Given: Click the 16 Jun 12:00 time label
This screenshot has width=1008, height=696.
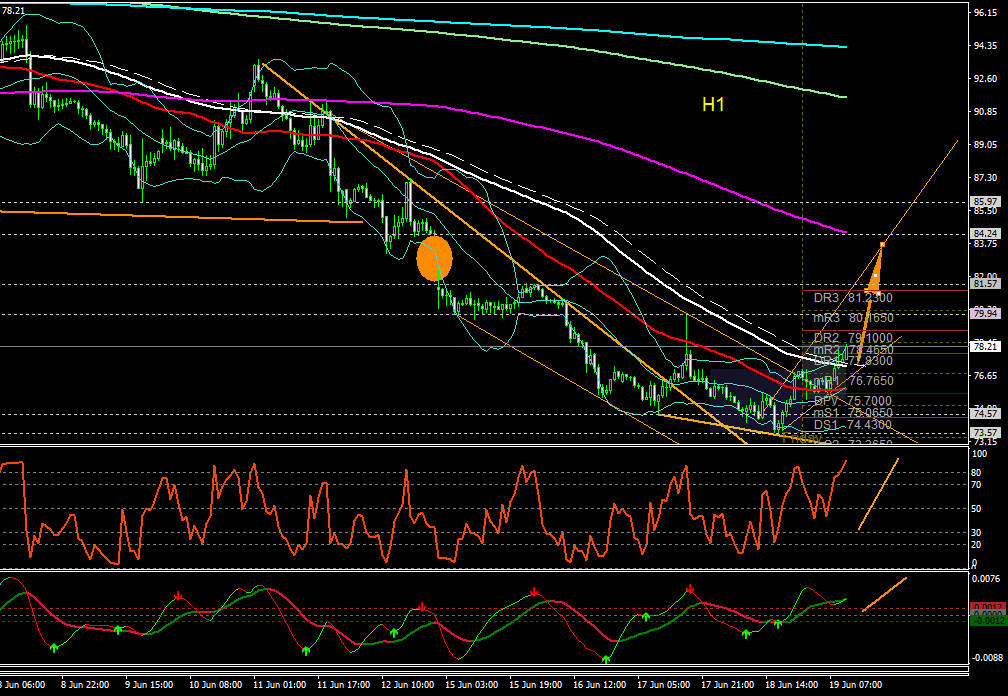Looking at the screenshot, I should pyautogui.click(x=599, y=684).
